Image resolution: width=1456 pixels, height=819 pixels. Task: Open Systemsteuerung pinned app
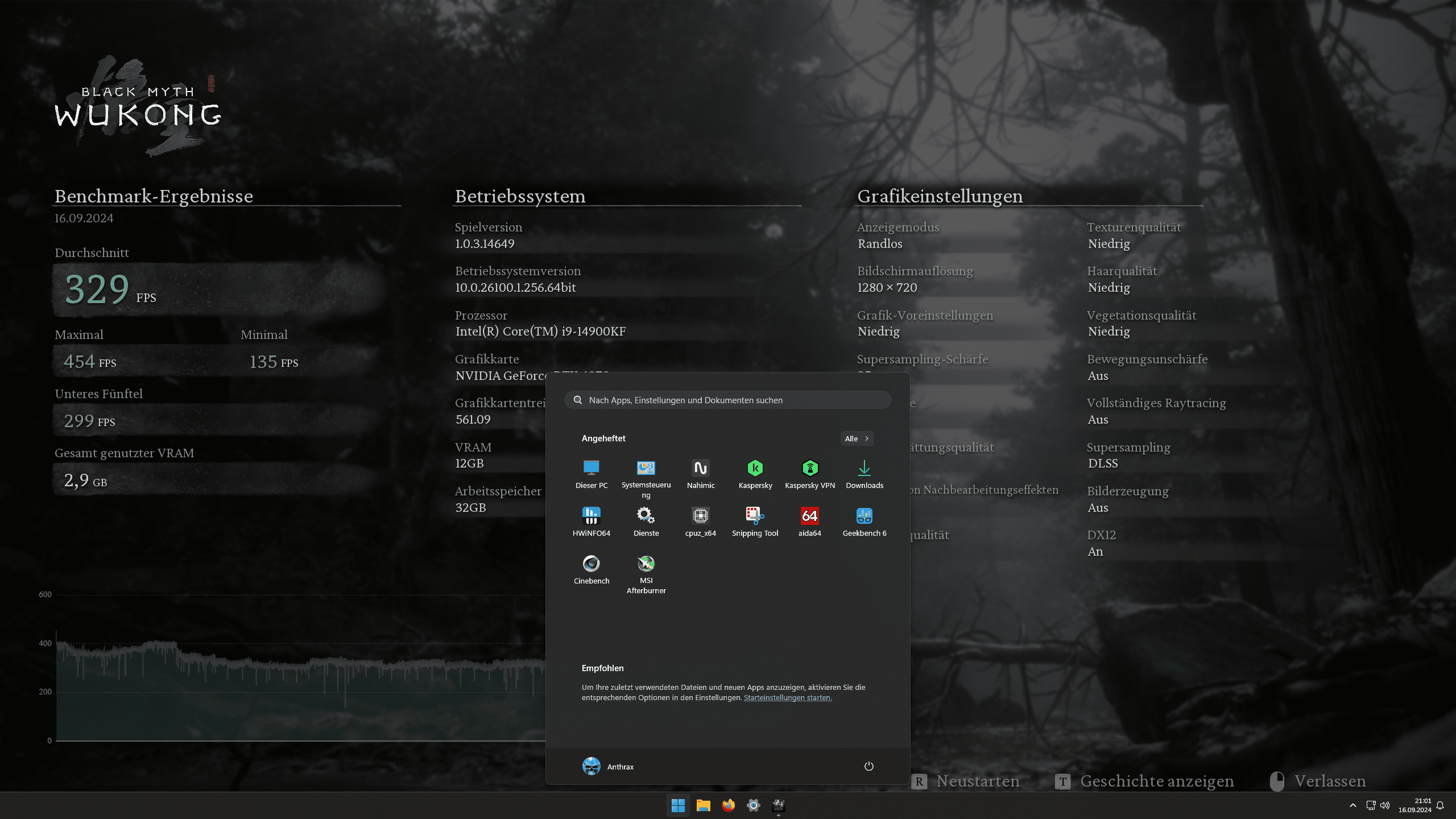click(x=646, y=479)
